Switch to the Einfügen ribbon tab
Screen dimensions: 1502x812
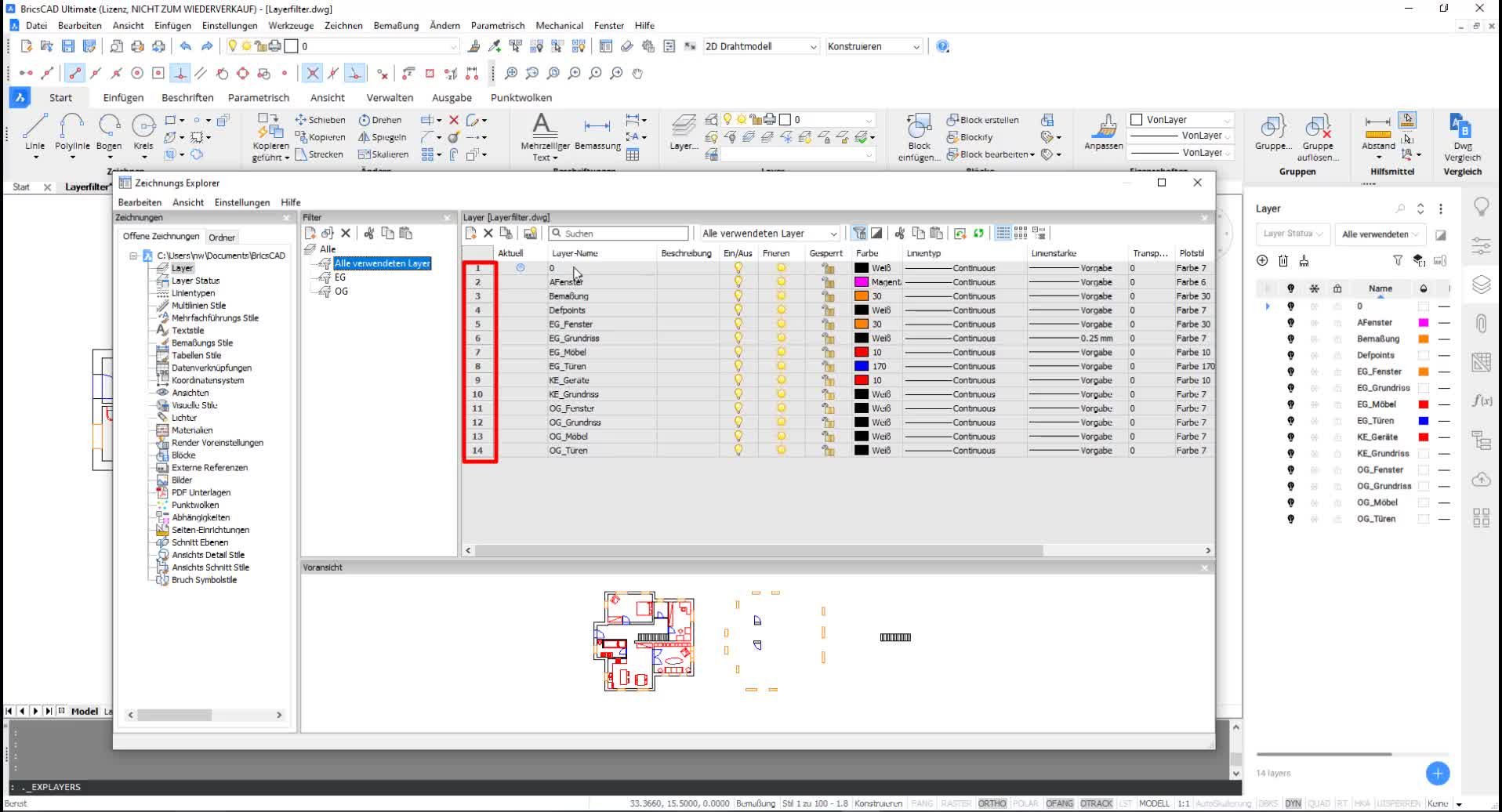tap(123, 98)
